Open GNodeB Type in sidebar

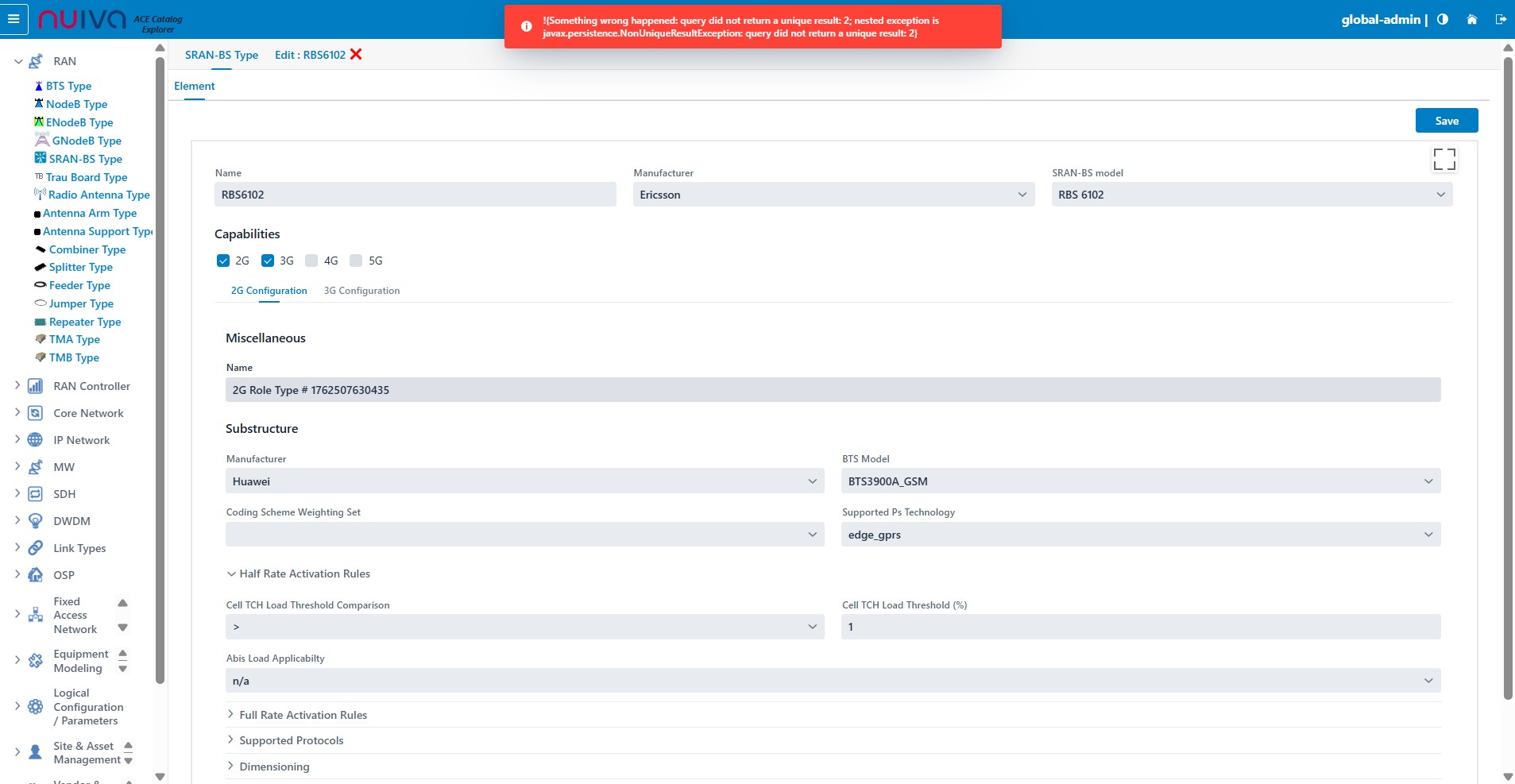click(87, 141)
